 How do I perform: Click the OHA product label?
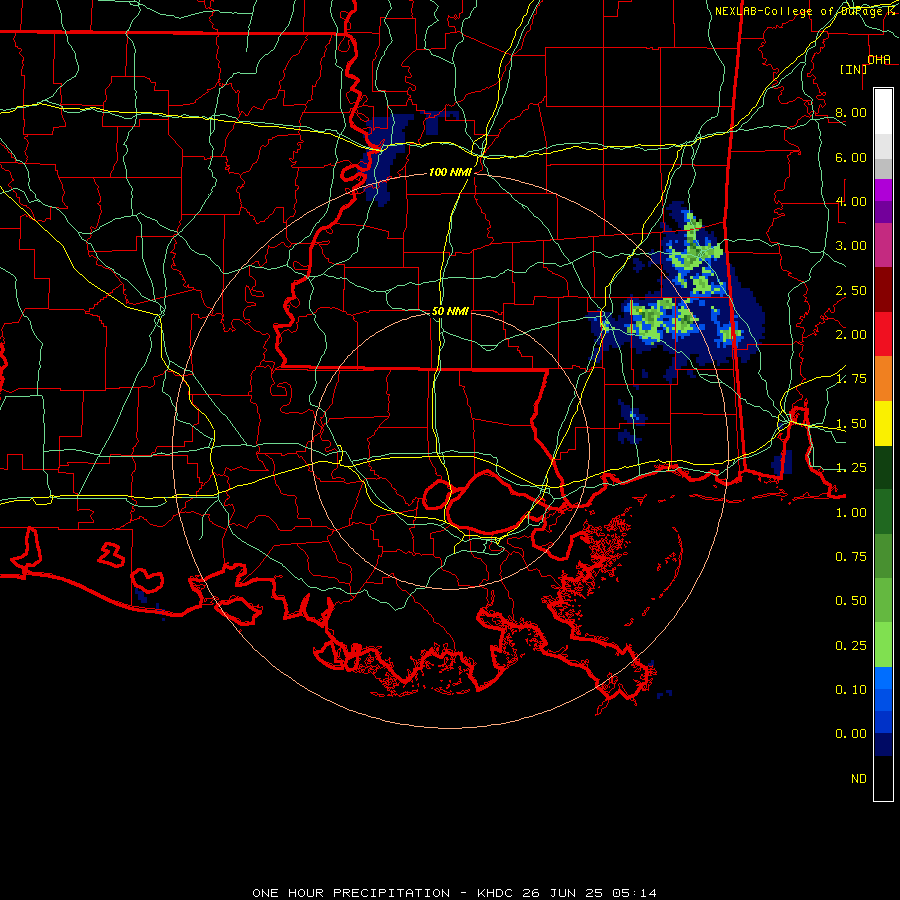point(879,60)
